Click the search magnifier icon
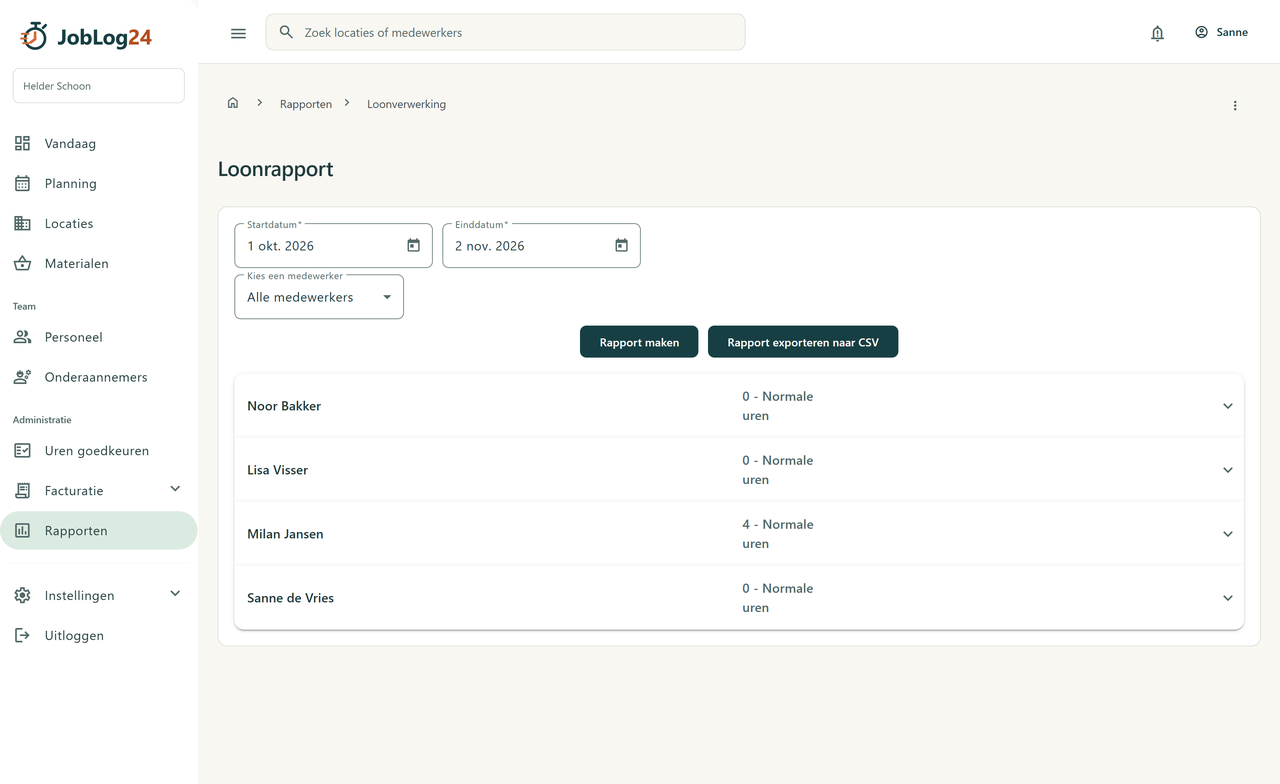 point(286,32)
